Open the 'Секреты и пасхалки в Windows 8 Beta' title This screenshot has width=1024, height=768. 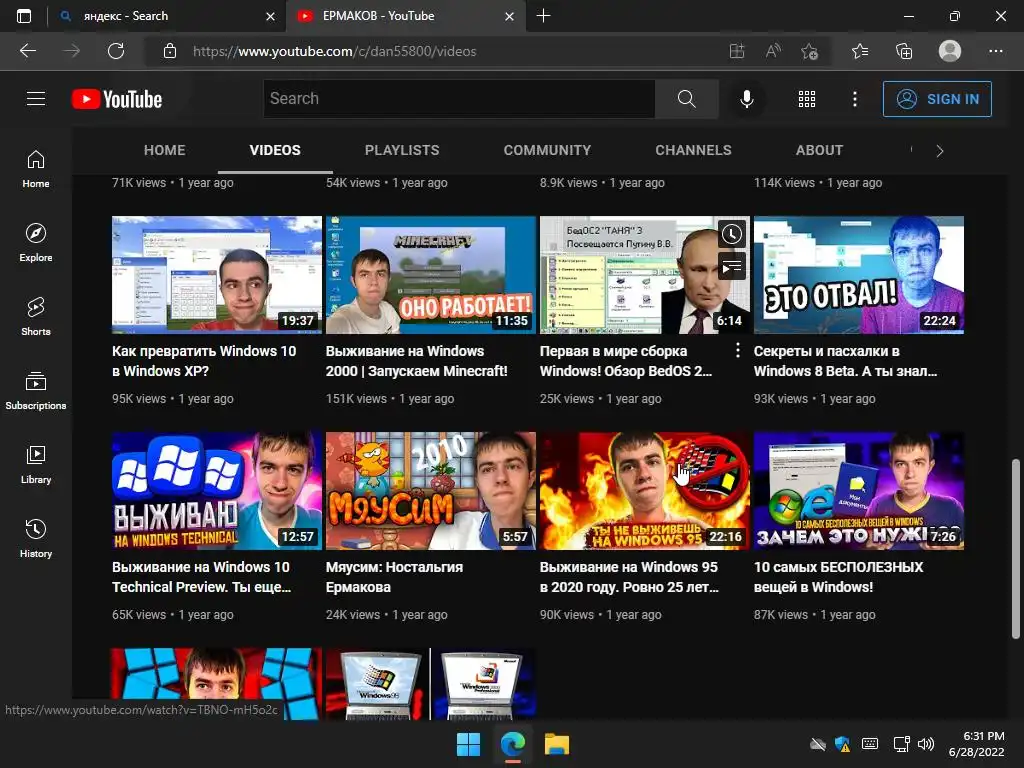(845, 360)
